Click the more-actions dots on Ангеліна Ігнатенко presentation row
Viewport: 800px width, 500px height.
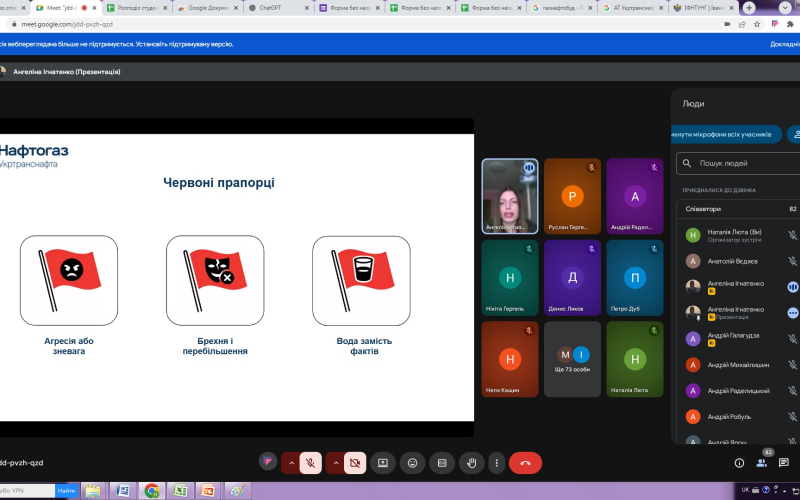point(792,313)
